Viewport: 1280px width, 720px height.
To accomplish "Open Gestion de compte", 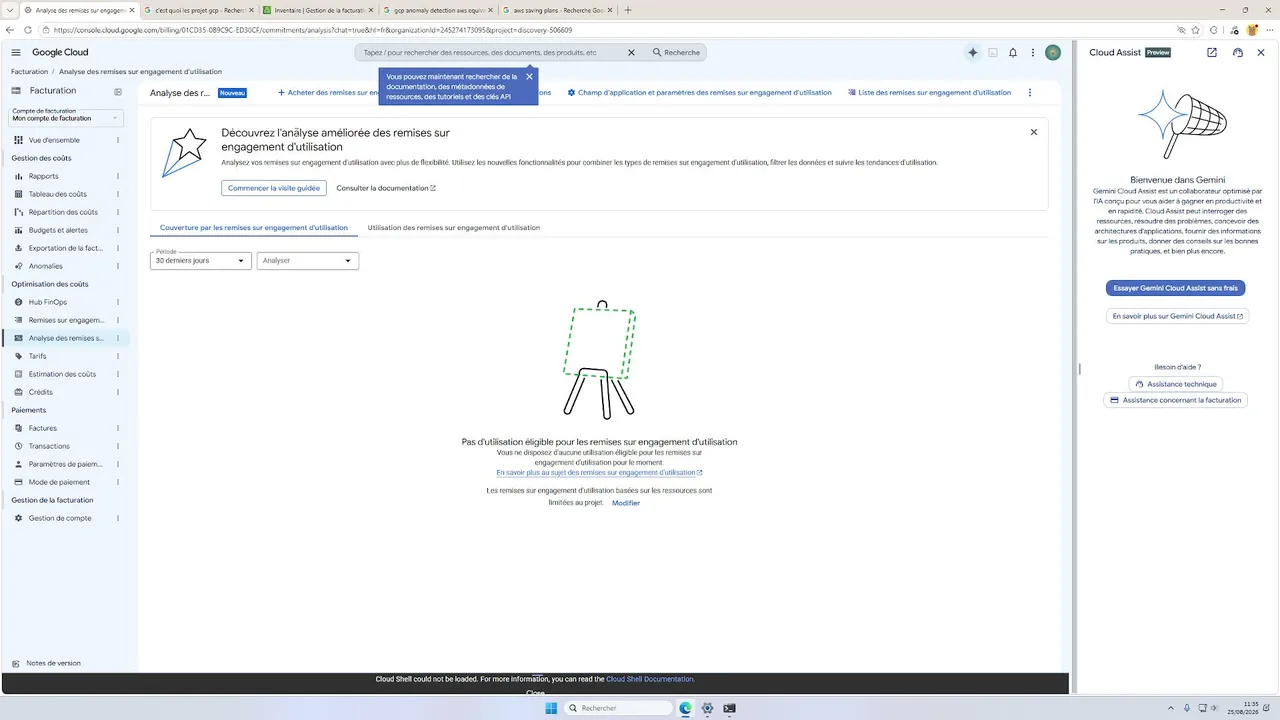I will coord(60,518).
